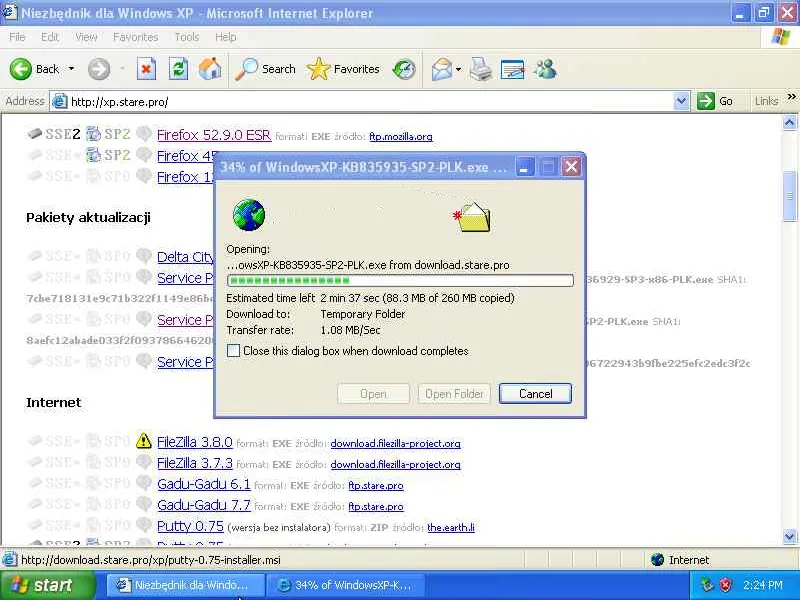800x600 pixels.
Task: Click the Mail envelope icon
Action: coord(441,69)
